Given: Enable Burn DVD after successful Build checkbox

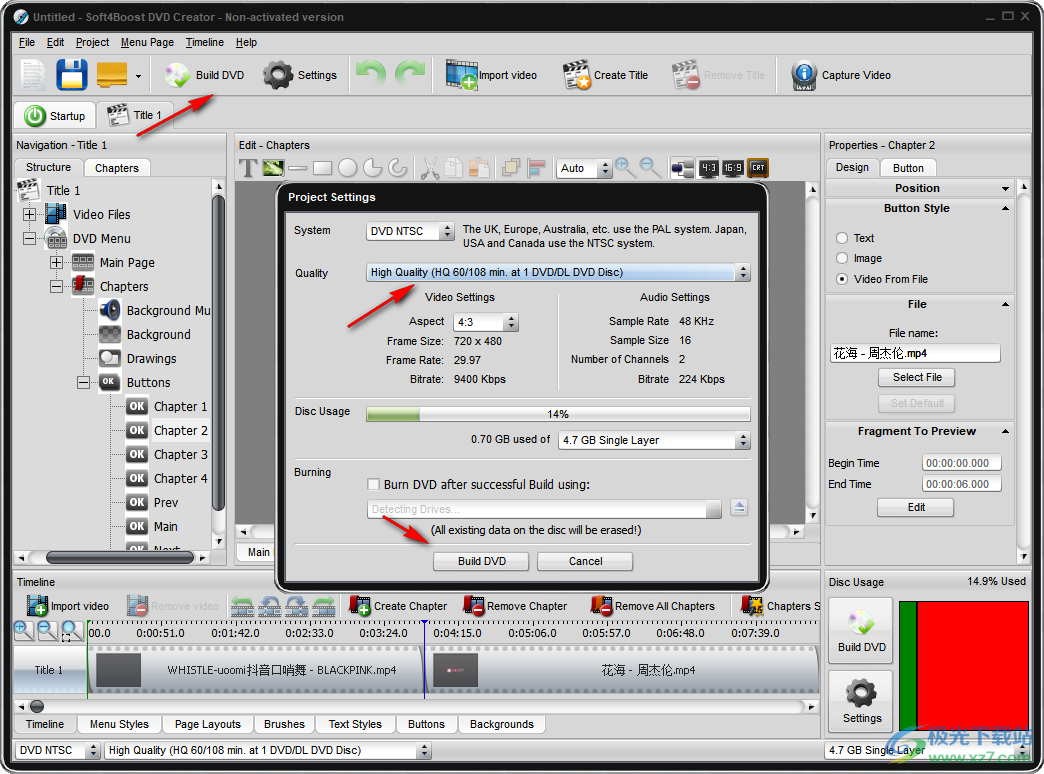Looking at the screenshot, I should pyautogui.click(x=374, y=485).
